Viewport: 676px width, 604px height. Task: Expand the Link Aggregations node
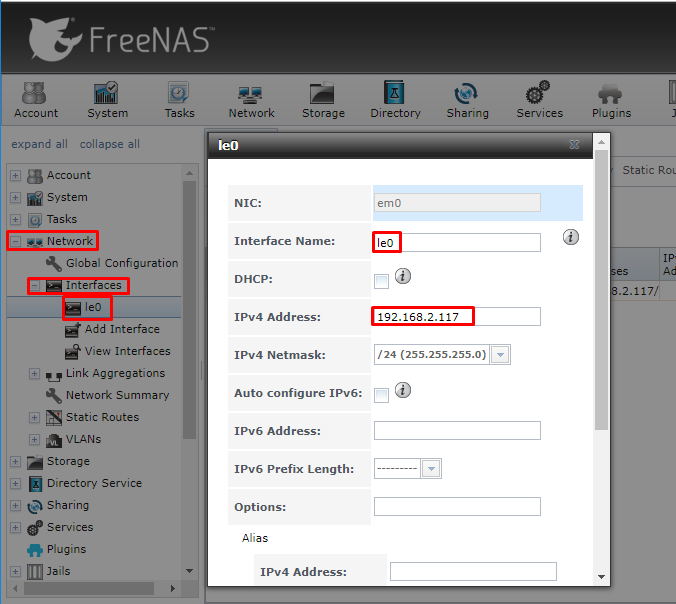pyautogui.click(x=34, y=373)
